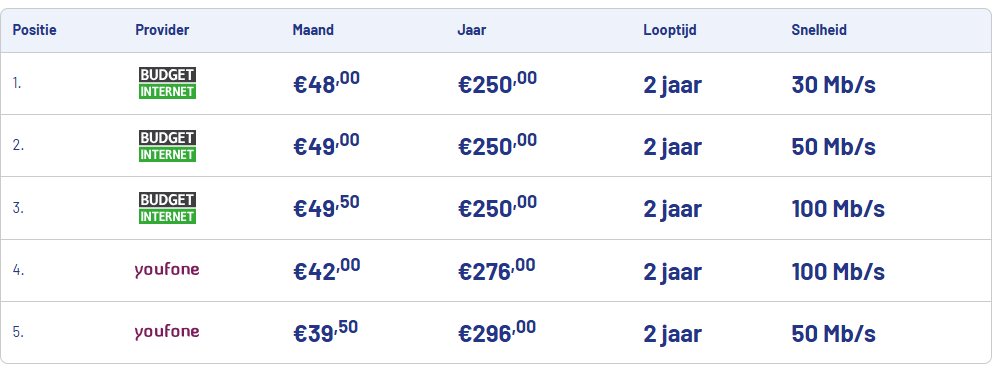Select the €49,50 monthly price
Image resolution: width=993 pixels, height=373 pixels.
pyautogui.click(x=326, y=208)
